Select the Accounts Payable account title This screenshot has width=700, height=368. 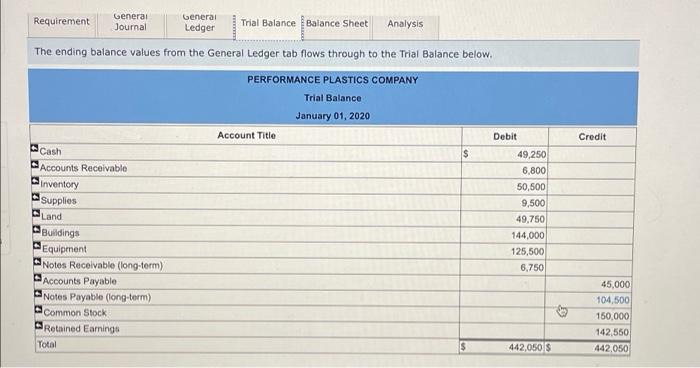tap(80, 281)
